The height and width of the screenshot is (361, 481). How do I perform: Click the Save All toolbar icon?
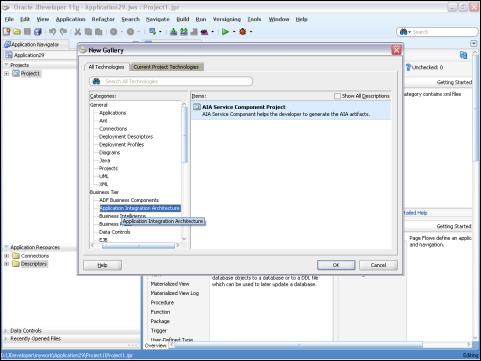coord(38,32)
